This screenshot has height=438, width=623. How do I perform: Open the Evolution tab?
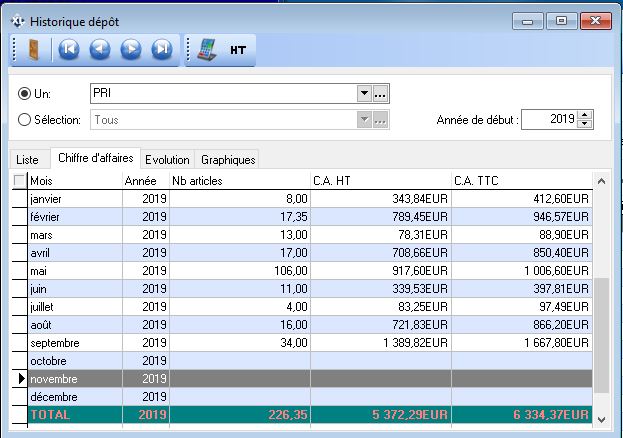[167, 160]
